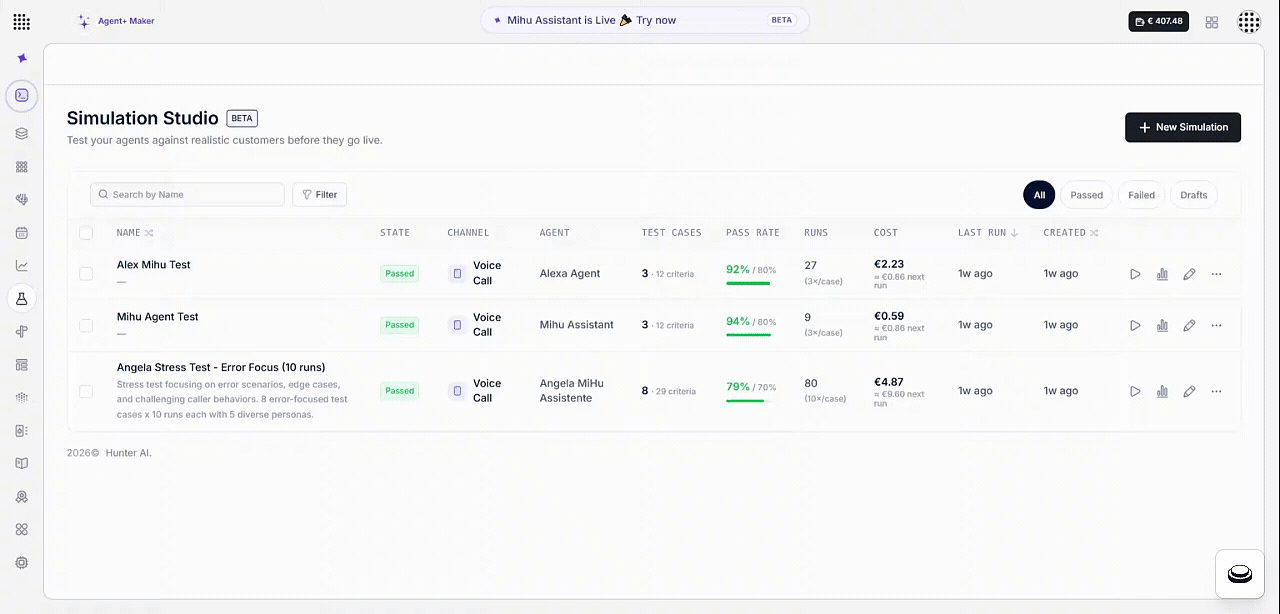The width and height of the screenshot is (1280, 614).
Task: Open the open book sidebar icon
Action: click(22, 463)
